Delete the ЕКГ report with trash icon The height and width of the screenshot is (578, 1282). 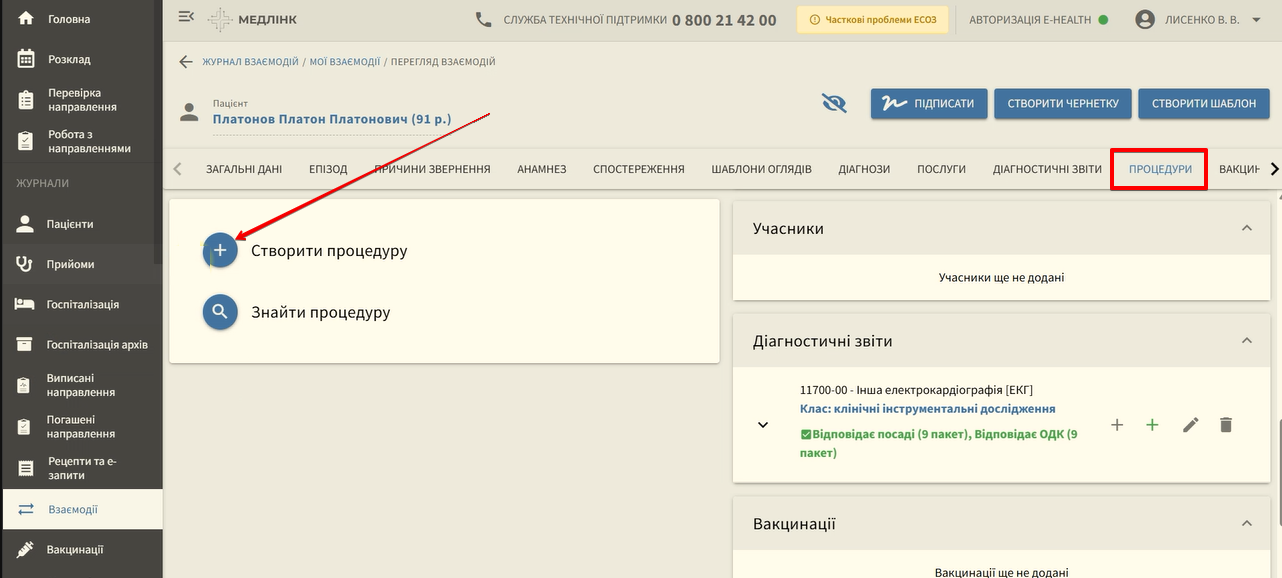tap(1226, 425)
